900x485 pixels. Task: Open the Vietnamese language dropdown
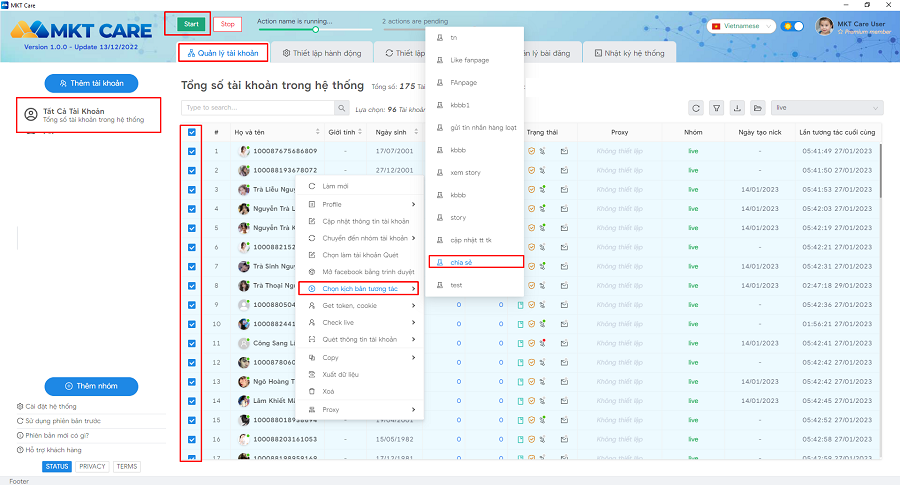coord(741,26)
